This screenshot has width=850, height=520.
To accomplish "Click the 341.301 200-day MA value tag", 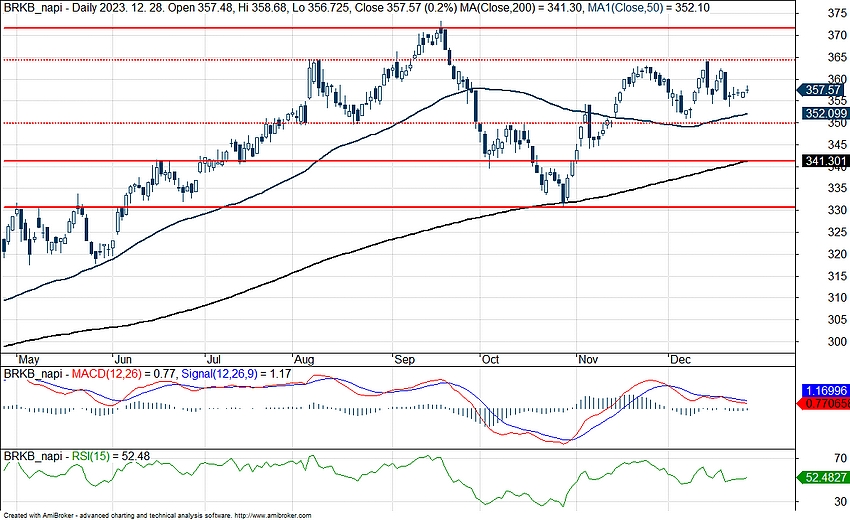I will [x=823, y=160].
